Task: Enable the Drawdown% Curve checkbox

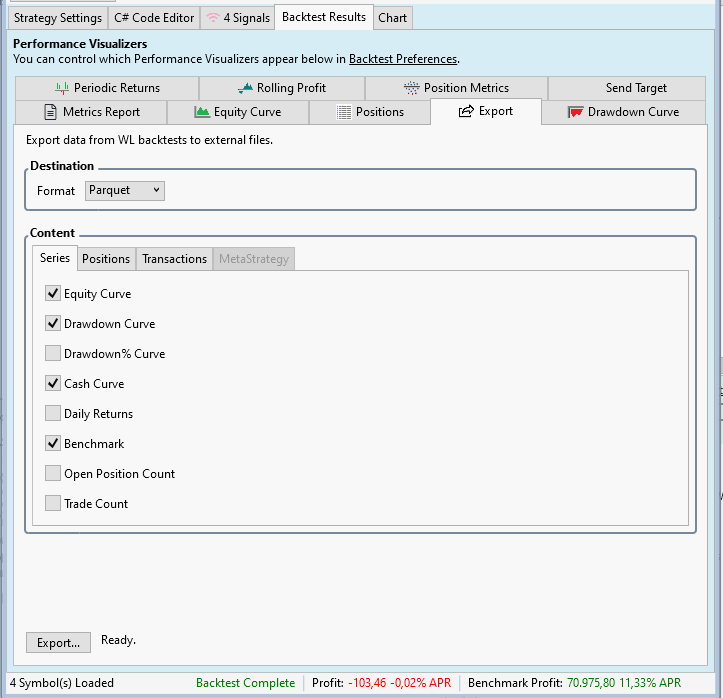Action: tap(53, 354)
